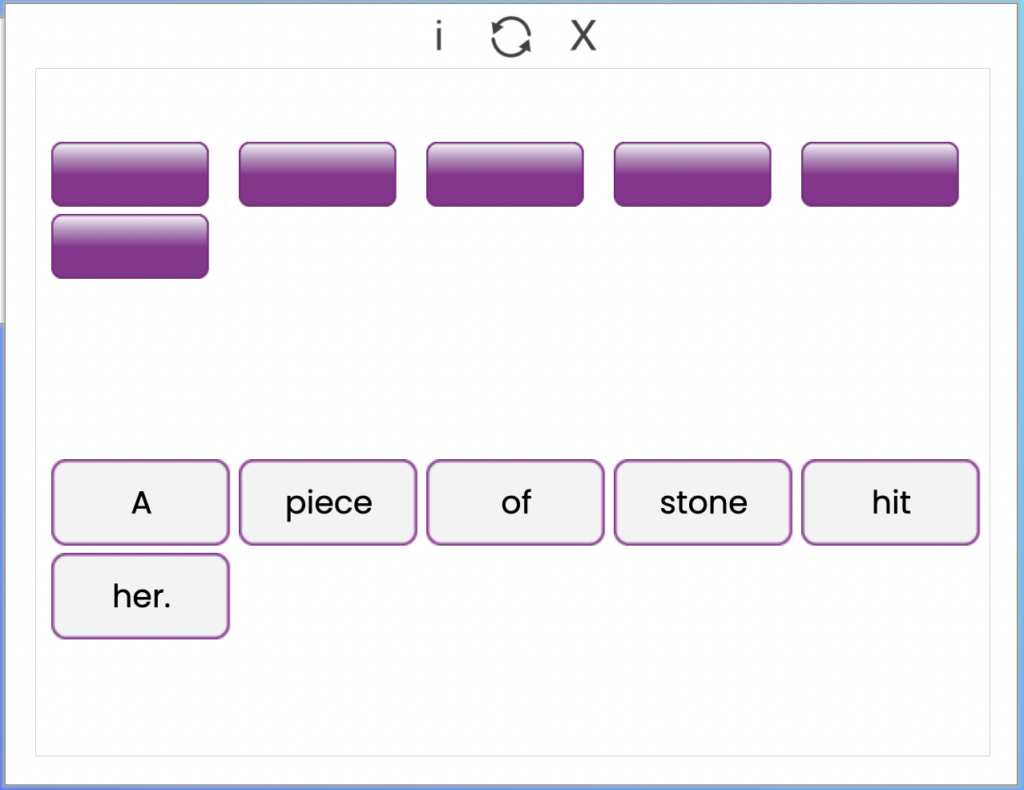Screen dimensions: 1024x790
Task: Select the word tile "A"
Action: [x=140, y=502]
